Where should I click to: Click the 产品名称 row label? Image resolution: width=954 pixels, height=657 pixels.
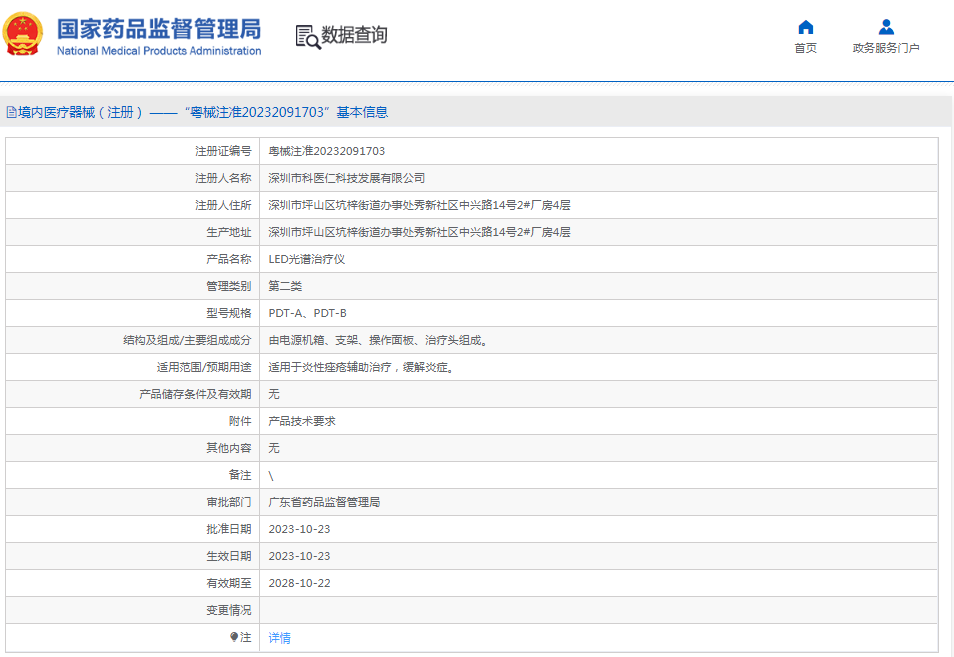(228, 259)
